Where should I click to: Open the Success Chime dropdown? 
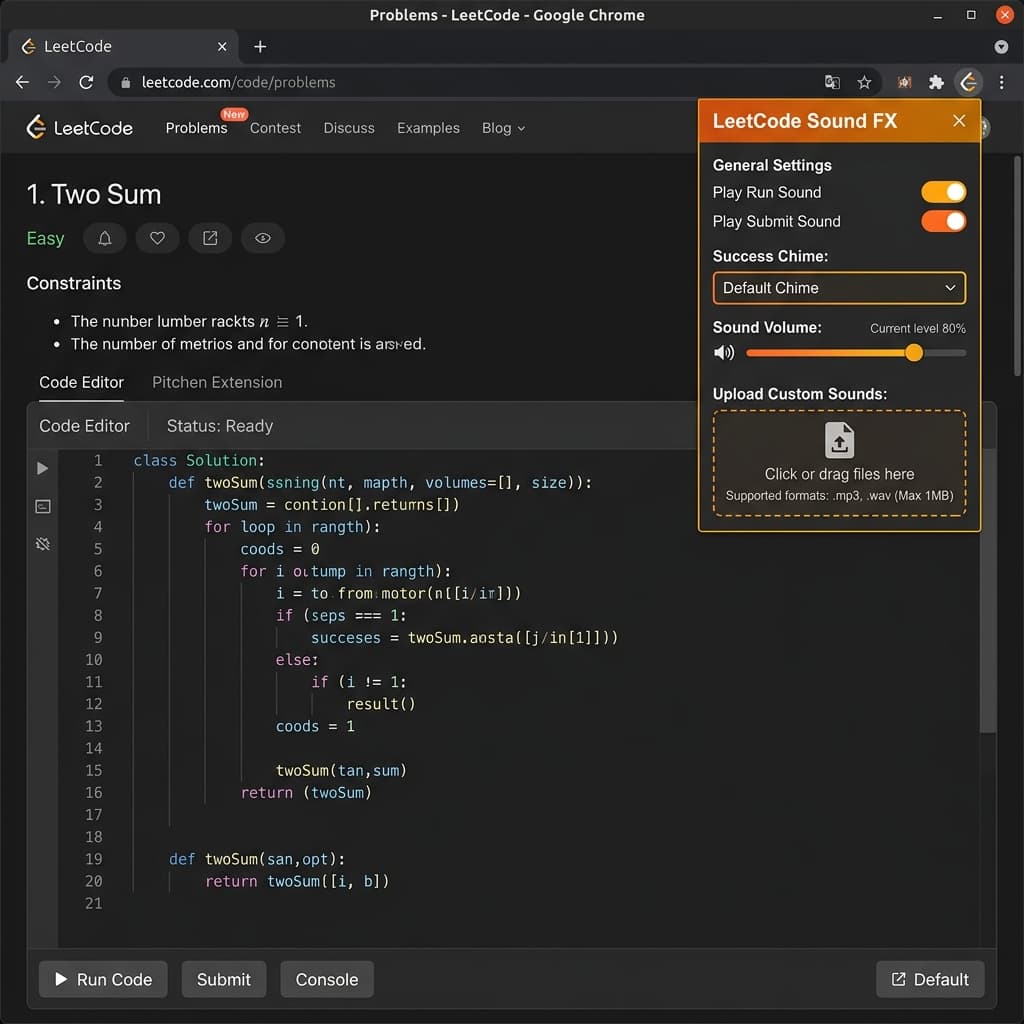tap(839, 288)
